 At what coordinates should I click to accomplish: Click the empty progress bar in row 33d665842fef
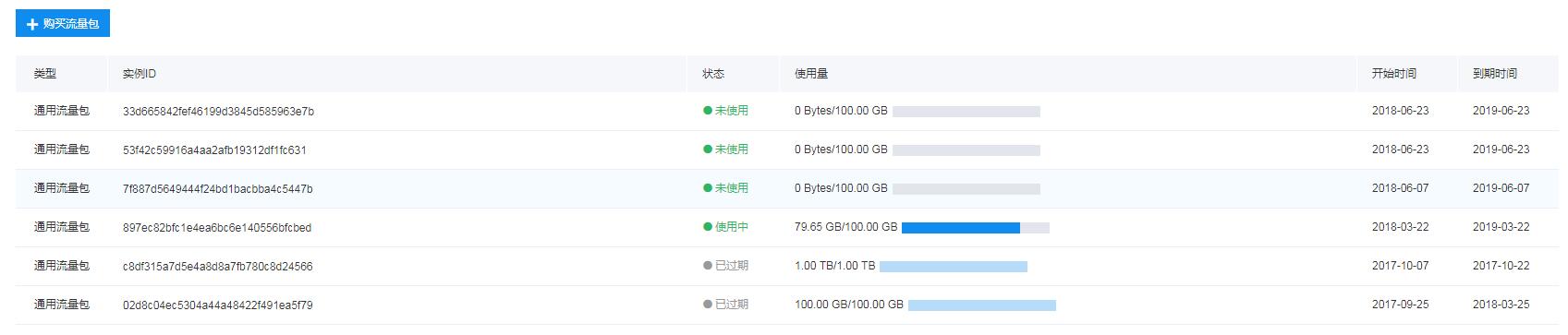coord(966,112)
